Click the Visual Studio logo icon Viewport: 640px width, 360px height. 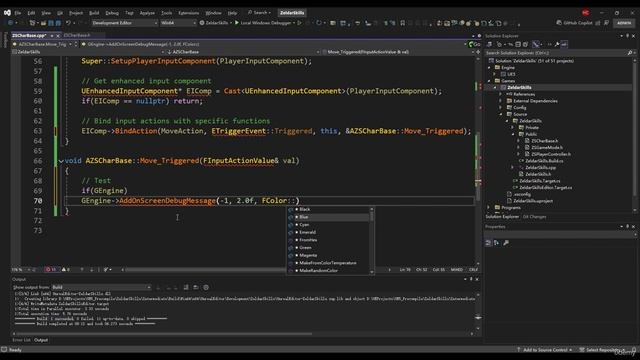point(7,13)
